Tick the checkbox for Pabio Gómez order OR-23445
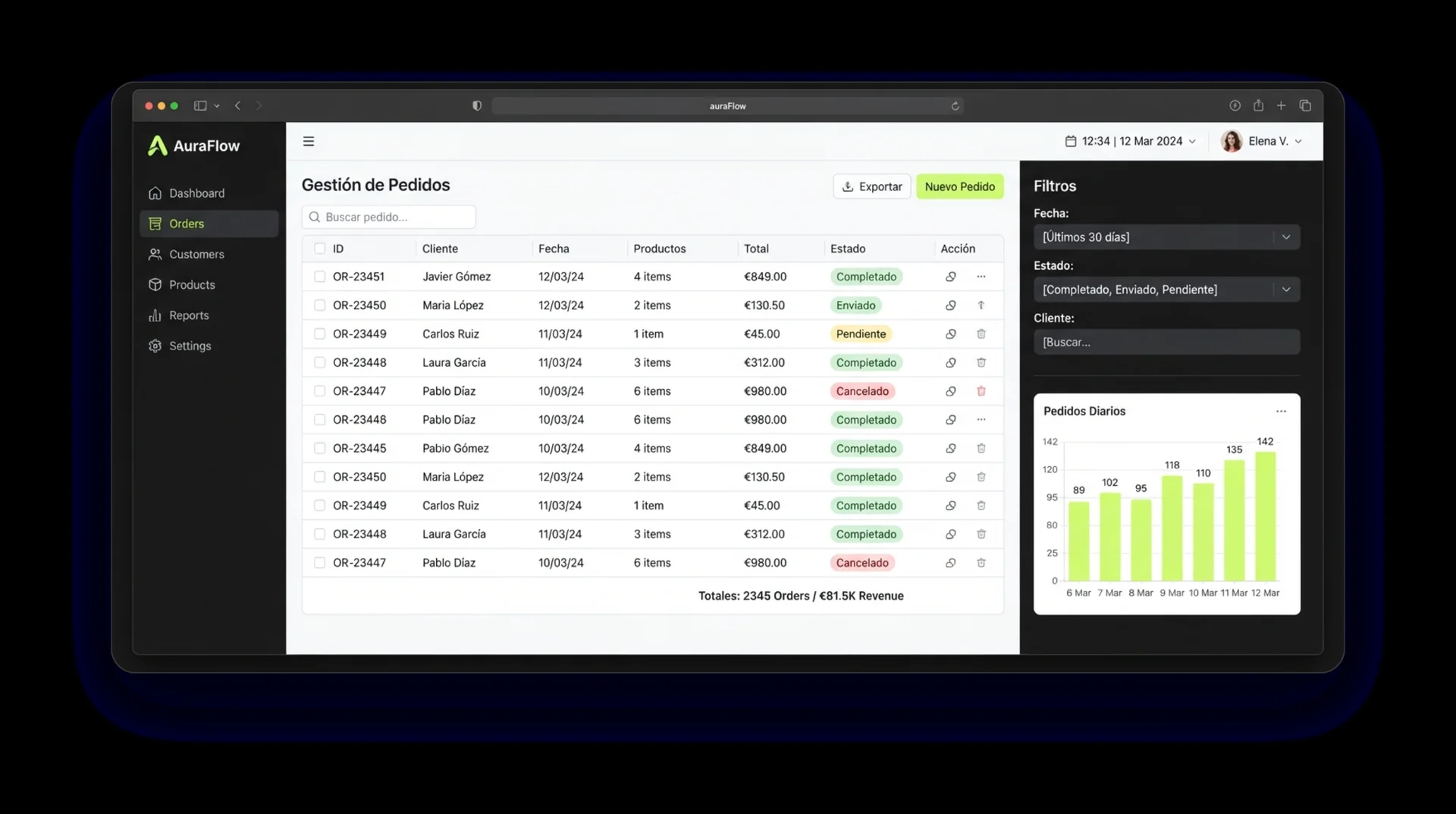The width and height of the screenshot is (1456, 814). [319, 449]
